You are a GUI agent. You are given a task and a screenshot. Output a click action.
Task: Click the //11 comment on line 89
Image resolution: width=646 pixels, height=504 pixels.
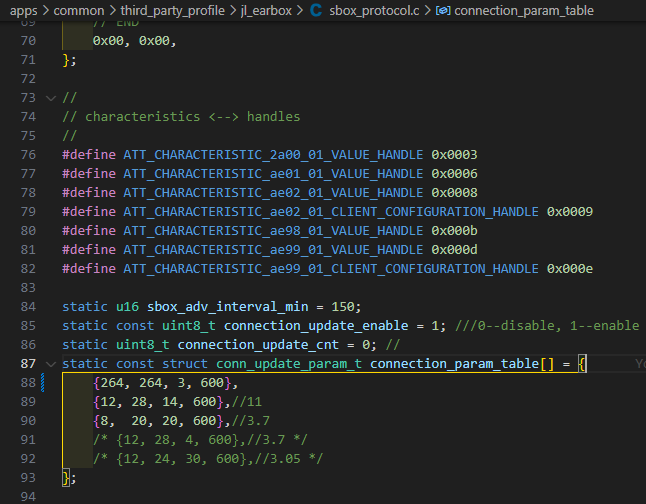coord(247,402)
